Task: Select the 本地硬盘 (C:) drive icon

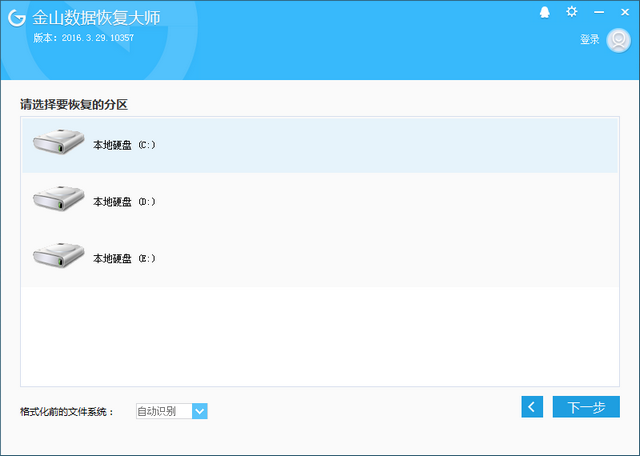Action: coord(58,142)
